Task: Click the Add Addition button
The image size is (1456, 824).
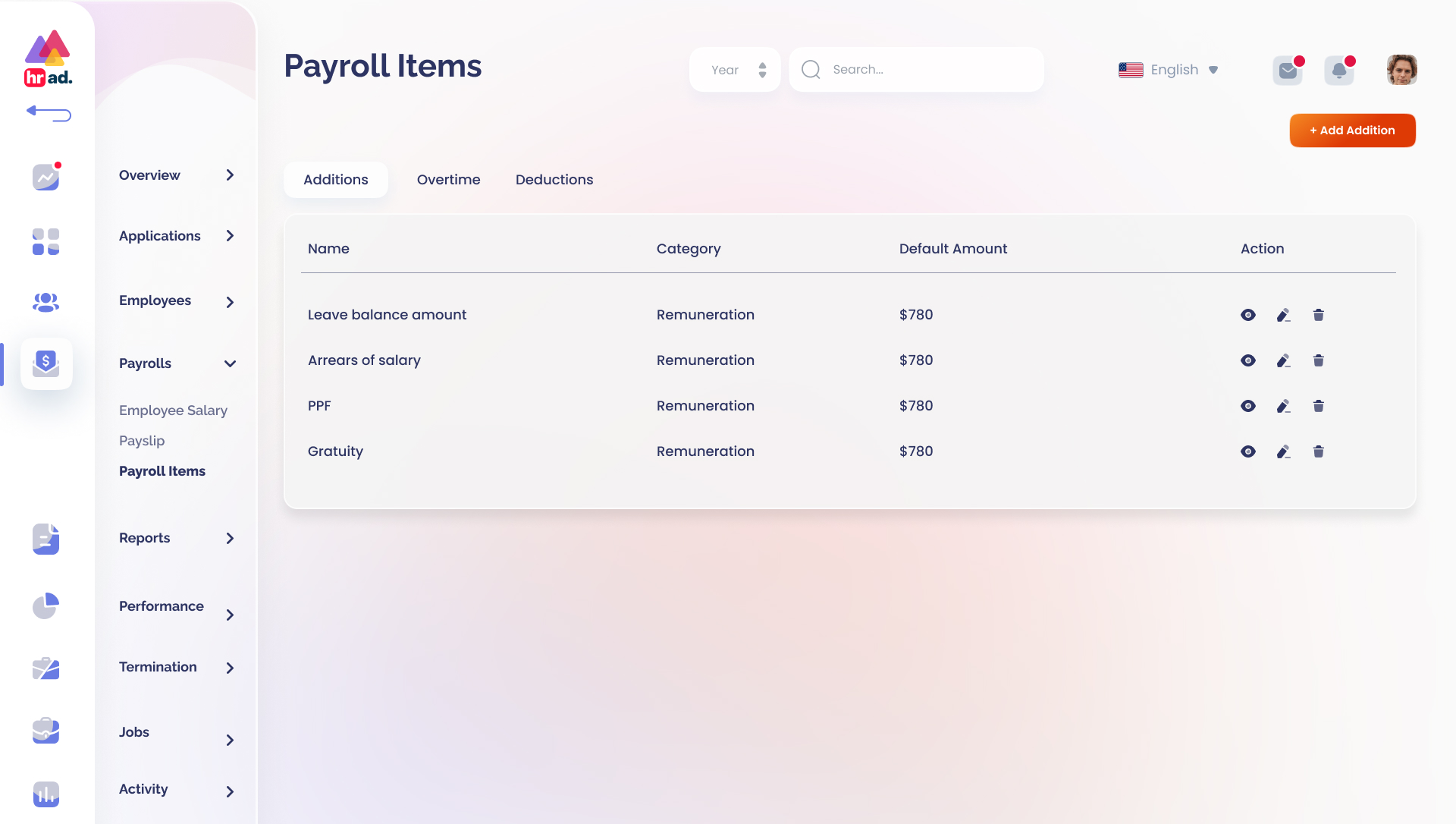Action: [1352, 131]
